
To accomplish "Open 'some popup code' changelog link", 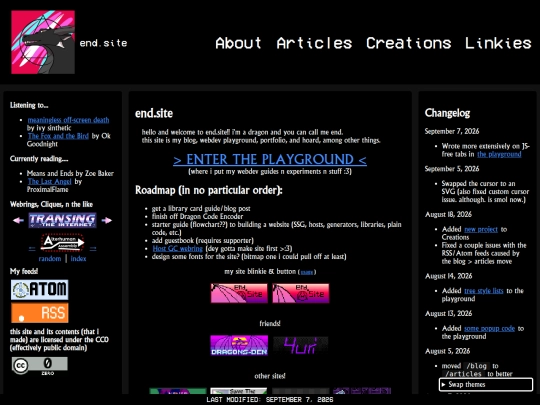I will 489,328.
